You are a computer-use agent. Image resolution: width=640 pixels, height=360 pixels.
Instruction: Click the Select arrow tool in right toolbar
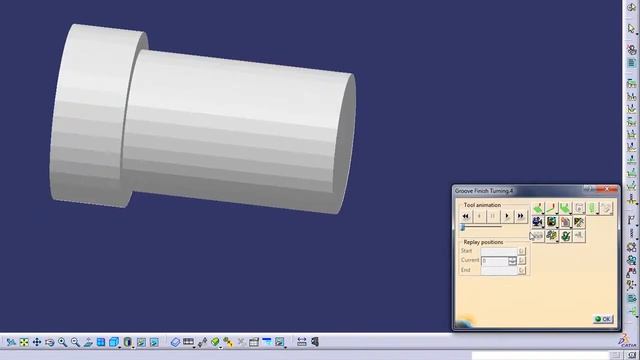(x=631, y=29)
